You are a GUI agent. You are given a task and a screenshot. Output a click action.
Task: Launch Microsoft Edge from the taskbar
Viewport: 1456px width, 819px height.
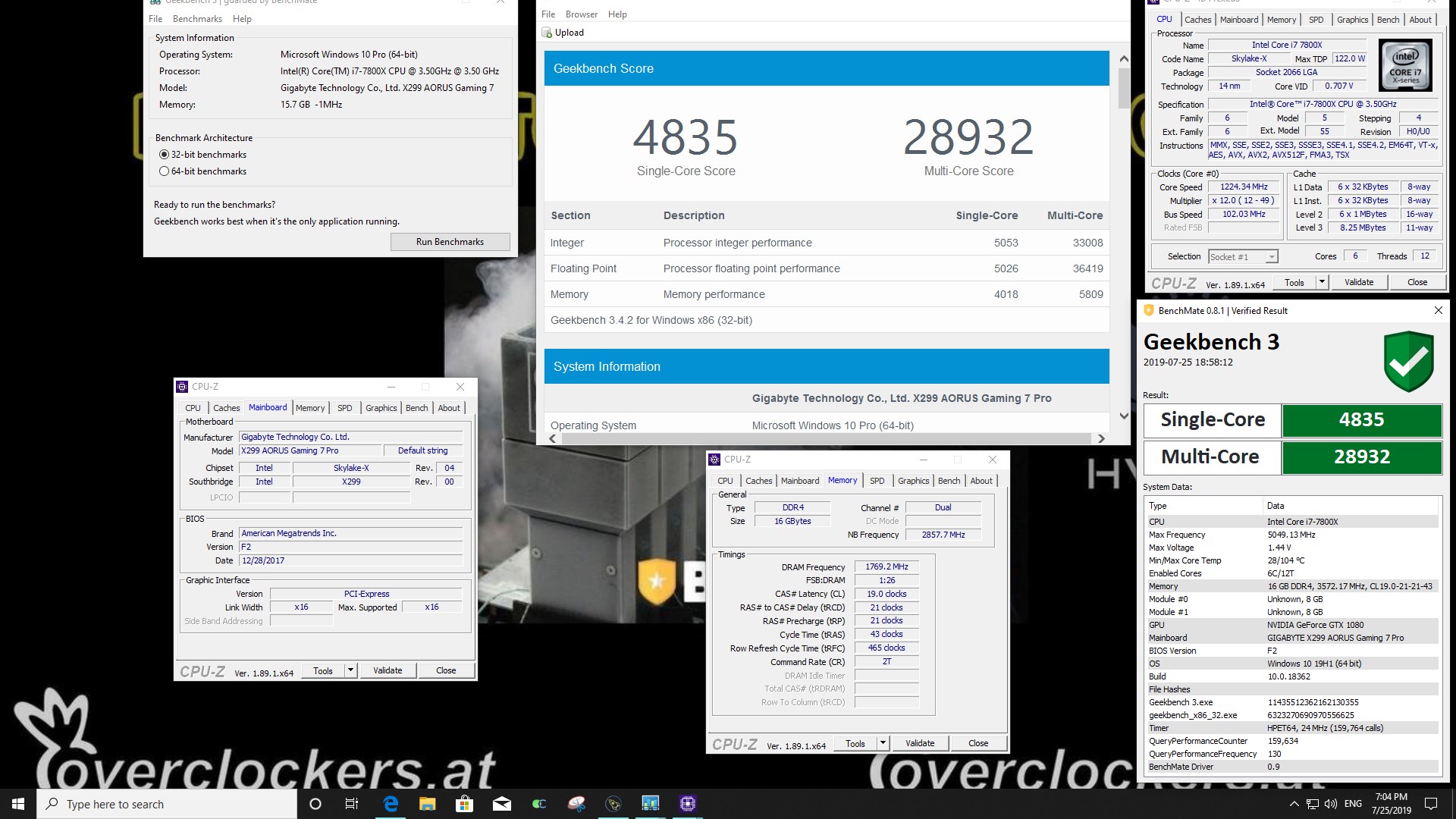[x=391, y=804]
